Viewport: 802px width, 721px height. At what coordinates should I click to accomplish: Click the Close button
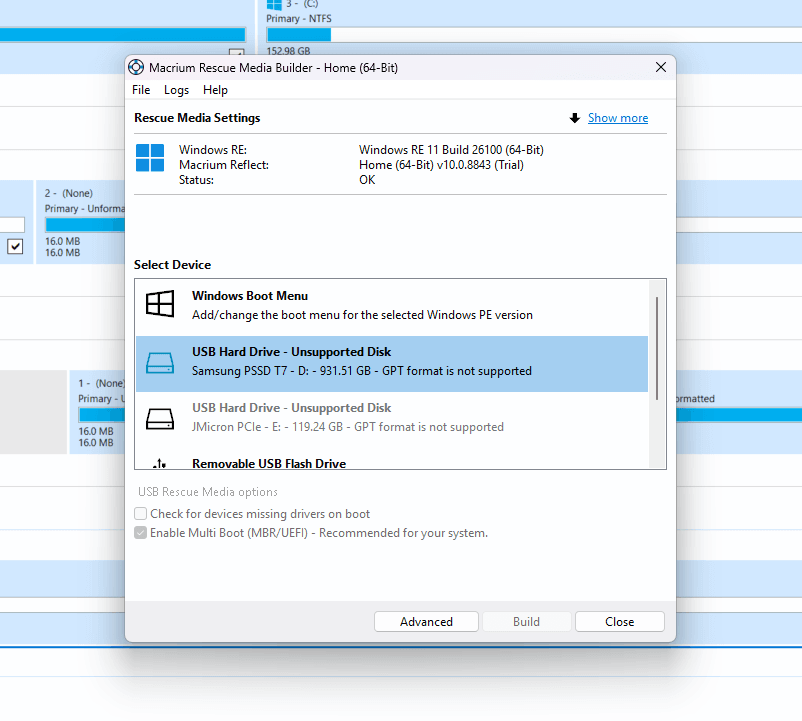620,622
